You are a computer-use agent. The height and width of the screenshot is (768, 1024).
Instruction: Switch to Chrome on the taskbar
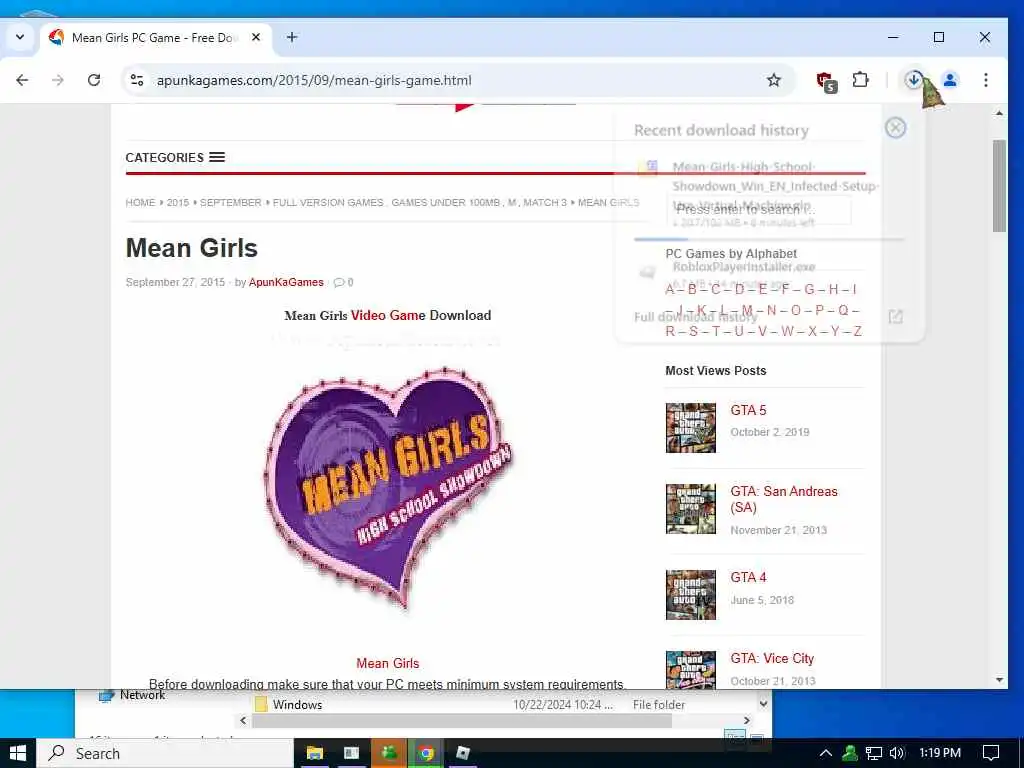pos(426,753)
